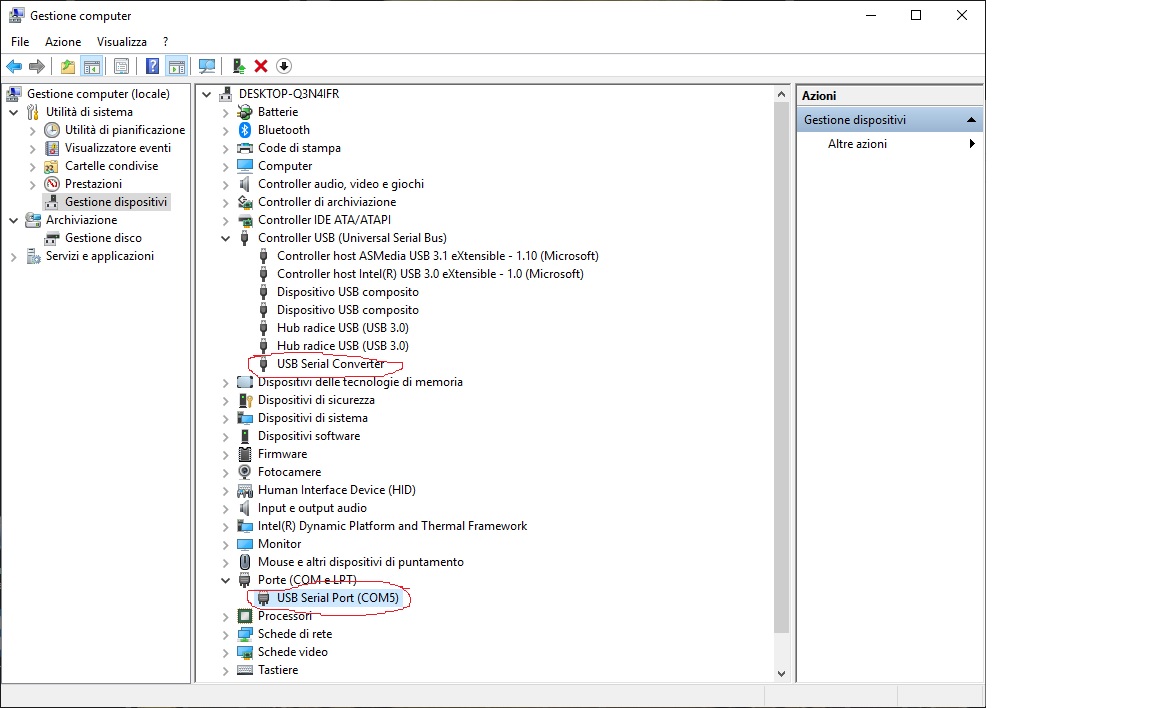This screenshot has height=708, width=1152.
Task: Expand the Bluetooth device category
Action: 226,130
